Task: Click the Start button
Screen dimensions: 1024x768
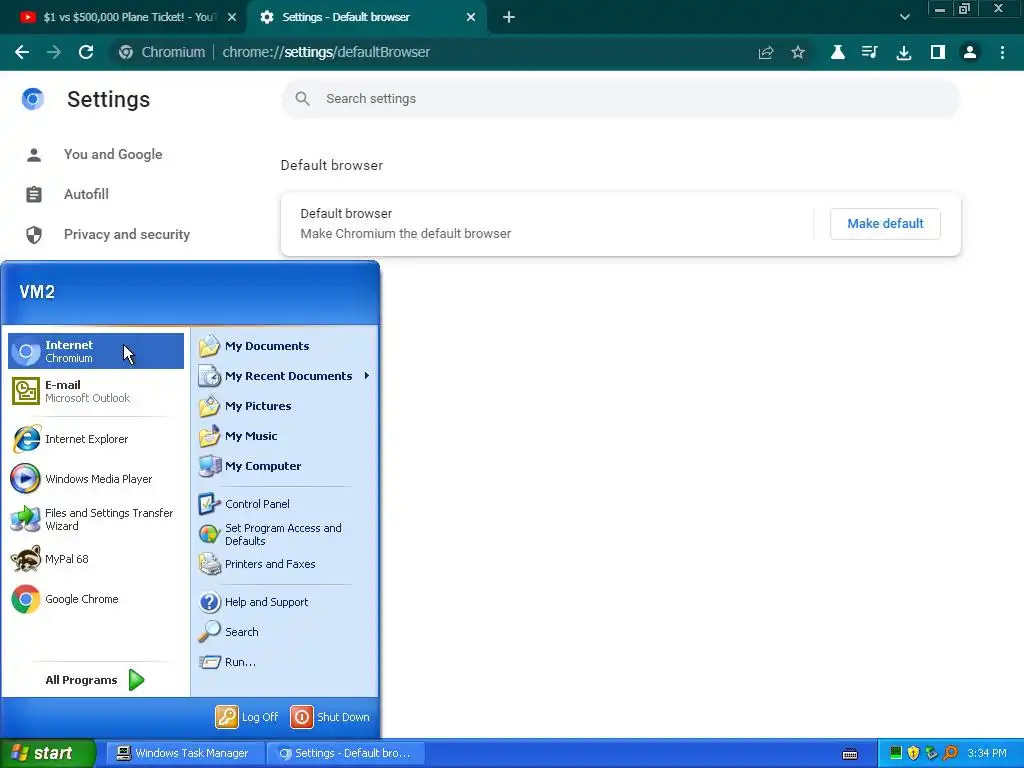Action: point(47,753)
